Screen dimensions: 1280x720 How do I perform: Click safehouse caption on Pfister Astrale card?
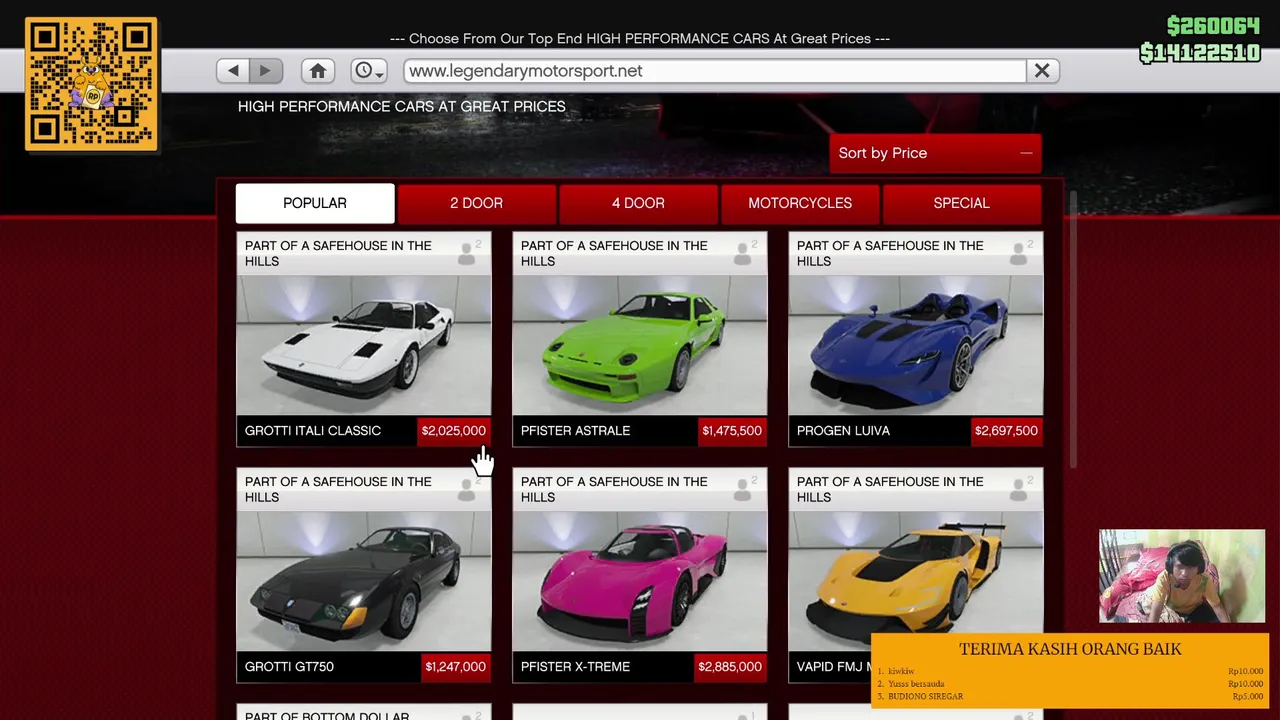(x=614, y=253)
